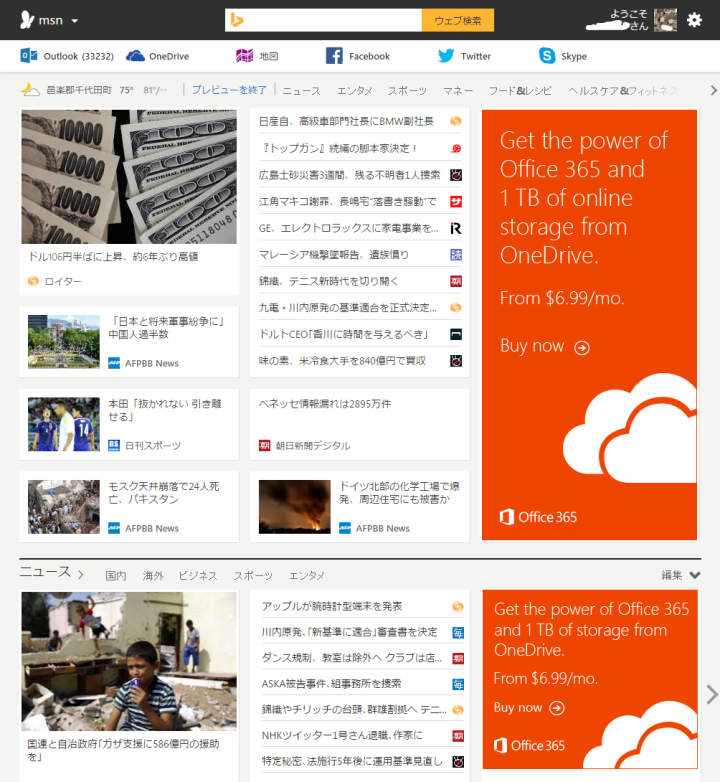This screenshot has height=782, width=720.
Task: Click the msn butterfly logo
Action: 27,20
